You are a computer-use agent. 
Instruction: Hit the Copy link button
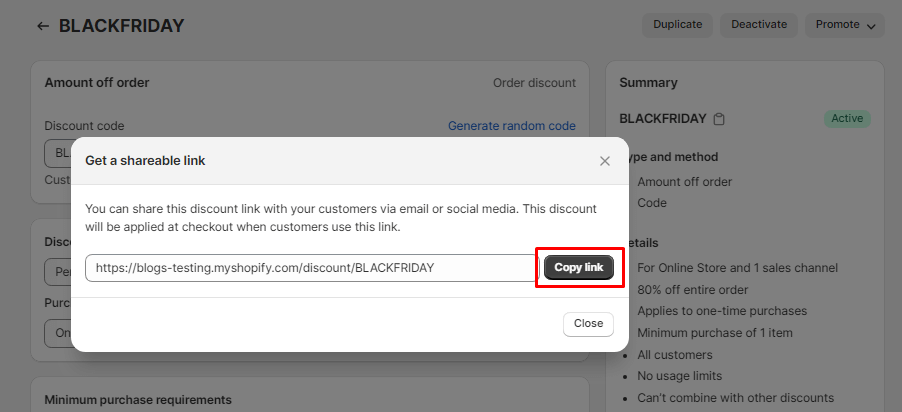click(579, 268)
